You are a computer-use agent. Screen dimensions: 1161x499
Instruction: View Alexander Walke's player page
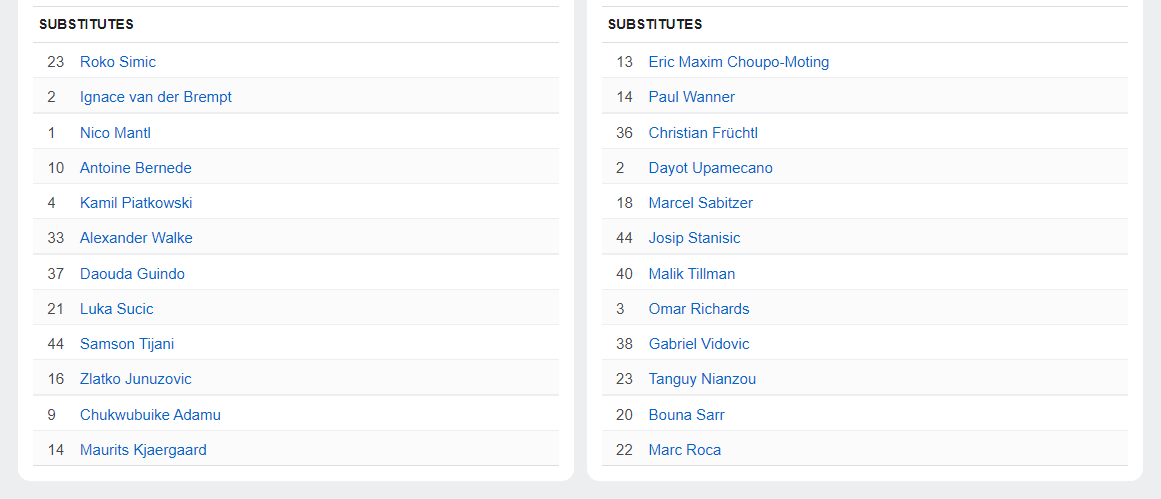coord(136,238)
